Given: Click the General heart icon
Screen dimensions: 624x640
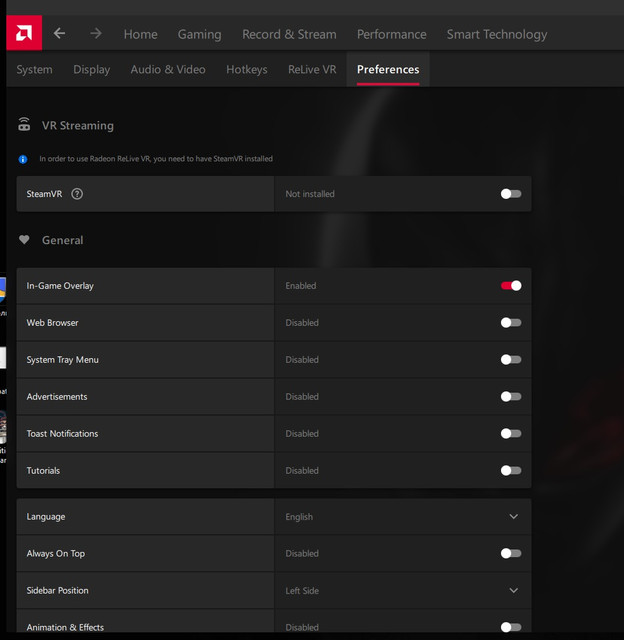Looking at the screenshot, I should [24, 240].
